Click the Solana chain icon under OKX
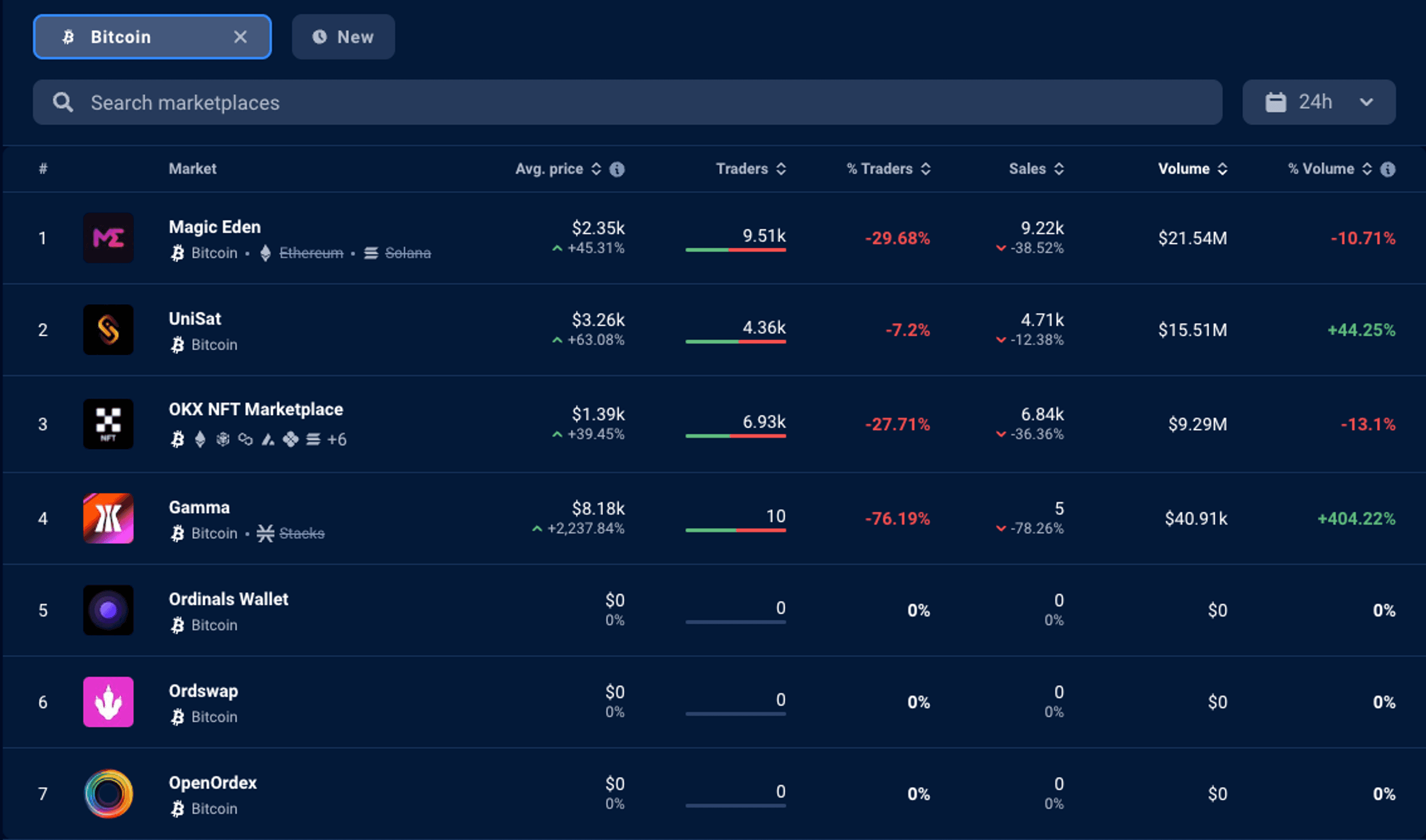This screenshot has height=840, width=1426. 313,439
